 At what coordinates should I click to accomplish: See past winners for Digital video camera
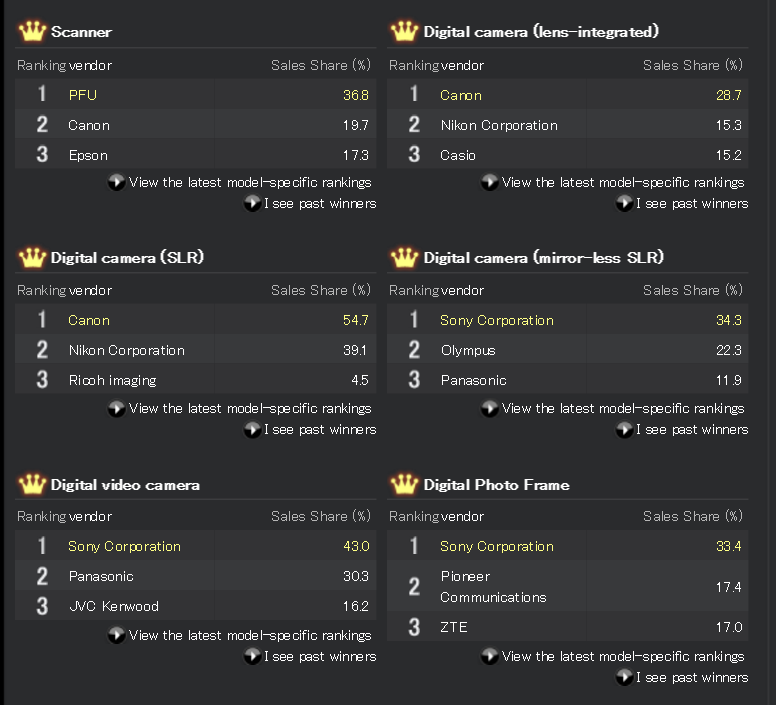[x=320, y=657]
